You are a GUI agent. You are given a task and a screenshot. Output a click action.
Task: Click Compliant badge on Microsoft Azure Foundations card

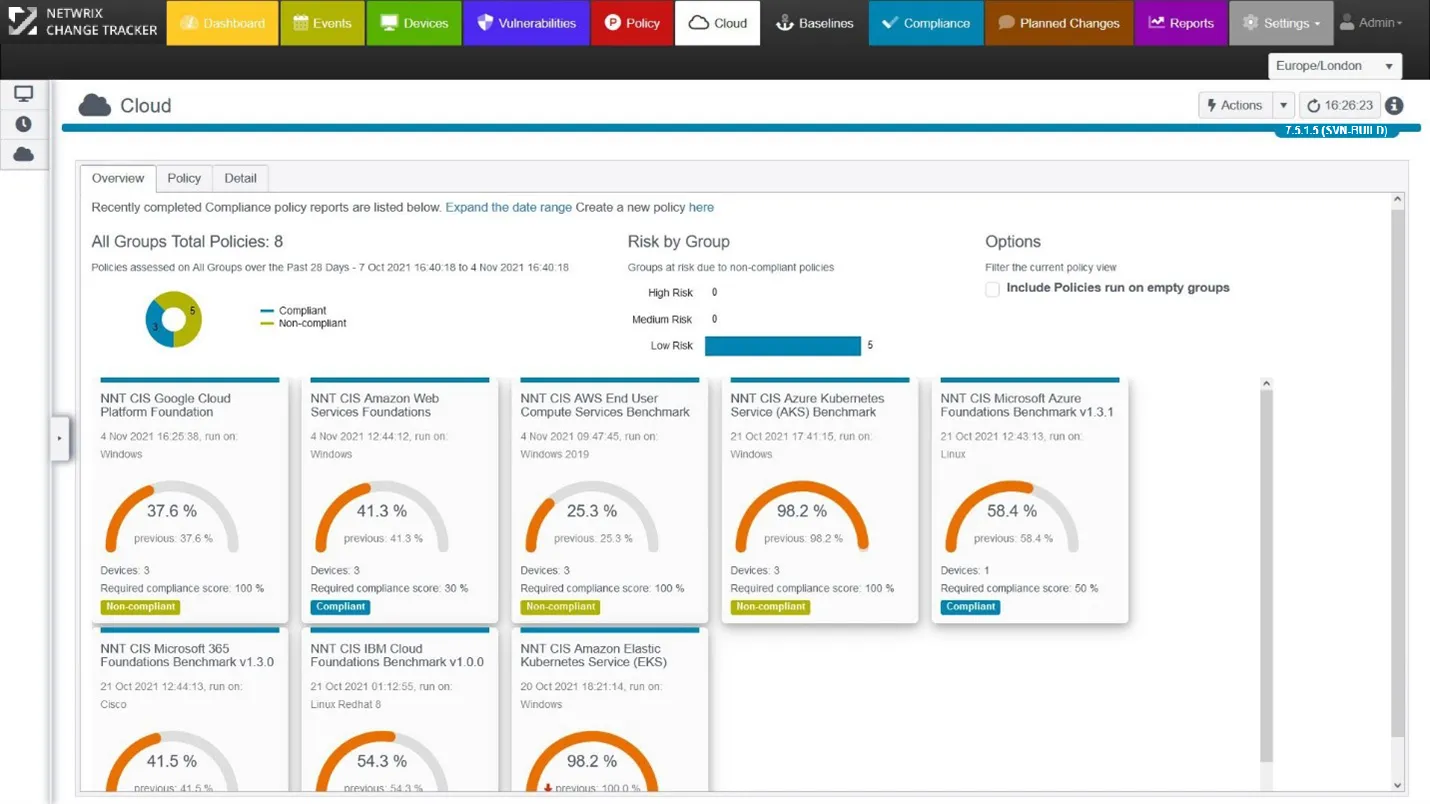point(971,607)
